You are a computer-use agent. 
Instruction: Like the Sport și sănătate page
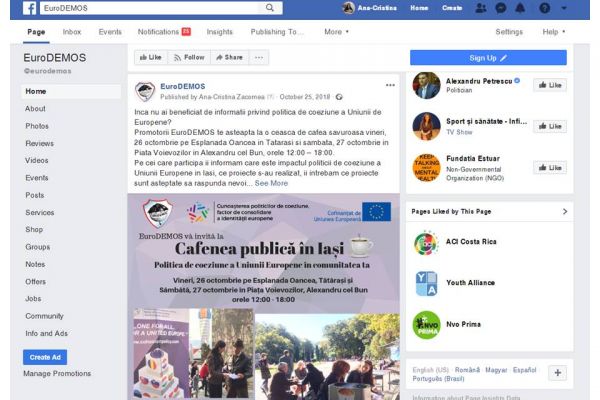tap(550, 126)
